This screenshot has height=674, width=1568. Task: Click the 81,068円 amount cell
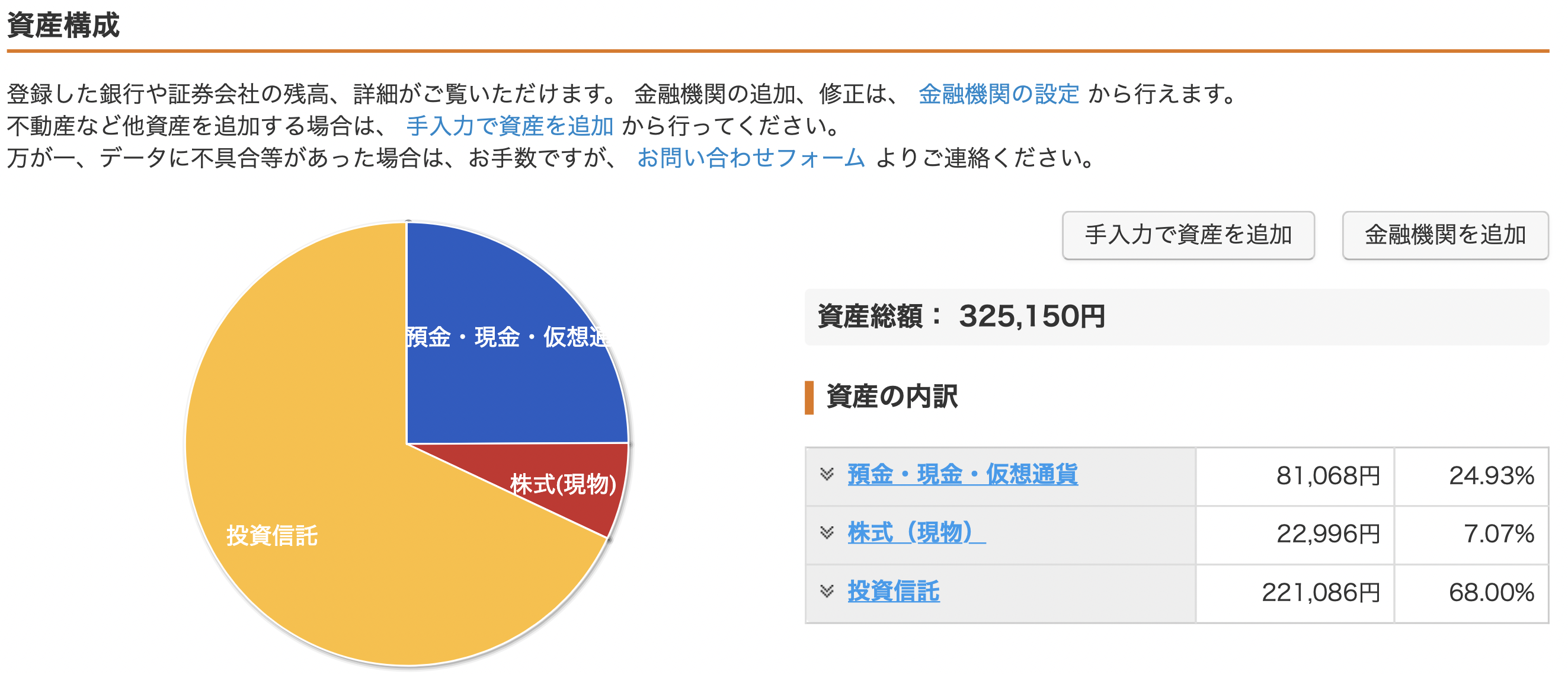[1295, 476]
